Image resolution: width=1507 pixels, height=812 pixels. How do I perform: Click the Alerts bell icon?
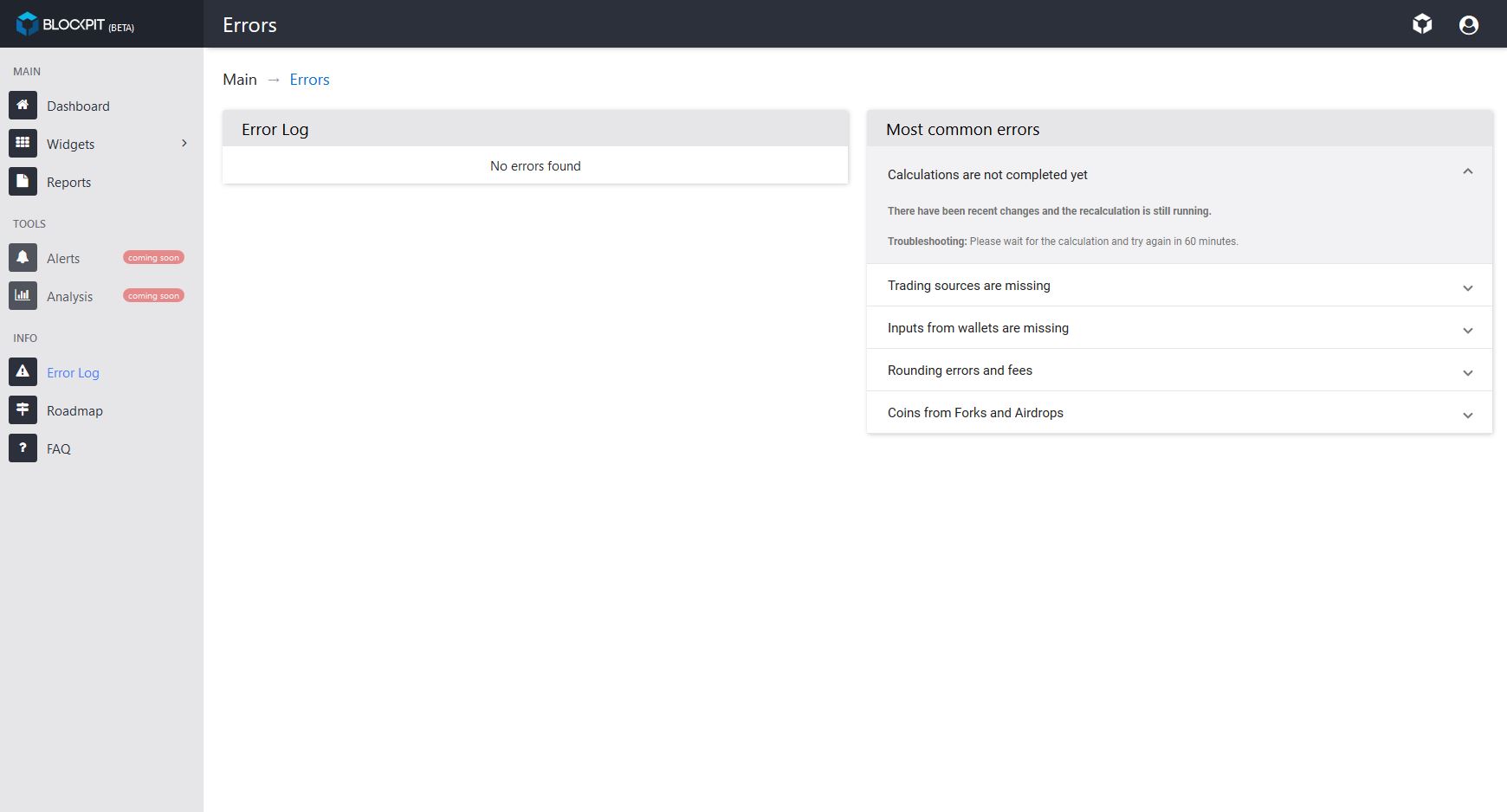pos(23,258)
